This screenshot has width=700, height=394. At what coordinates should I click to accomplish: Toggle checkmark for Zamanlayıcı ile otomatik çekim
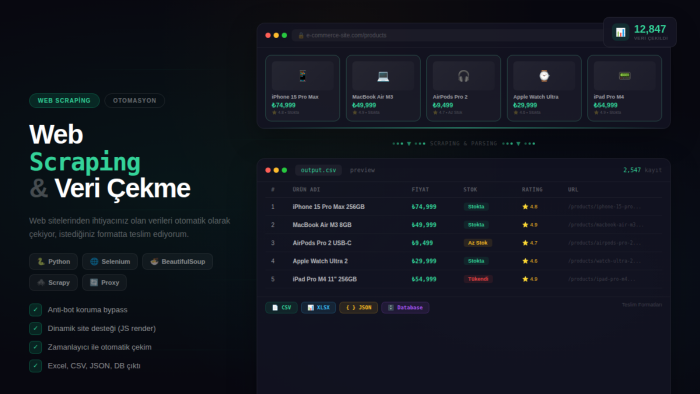(35, 347)
